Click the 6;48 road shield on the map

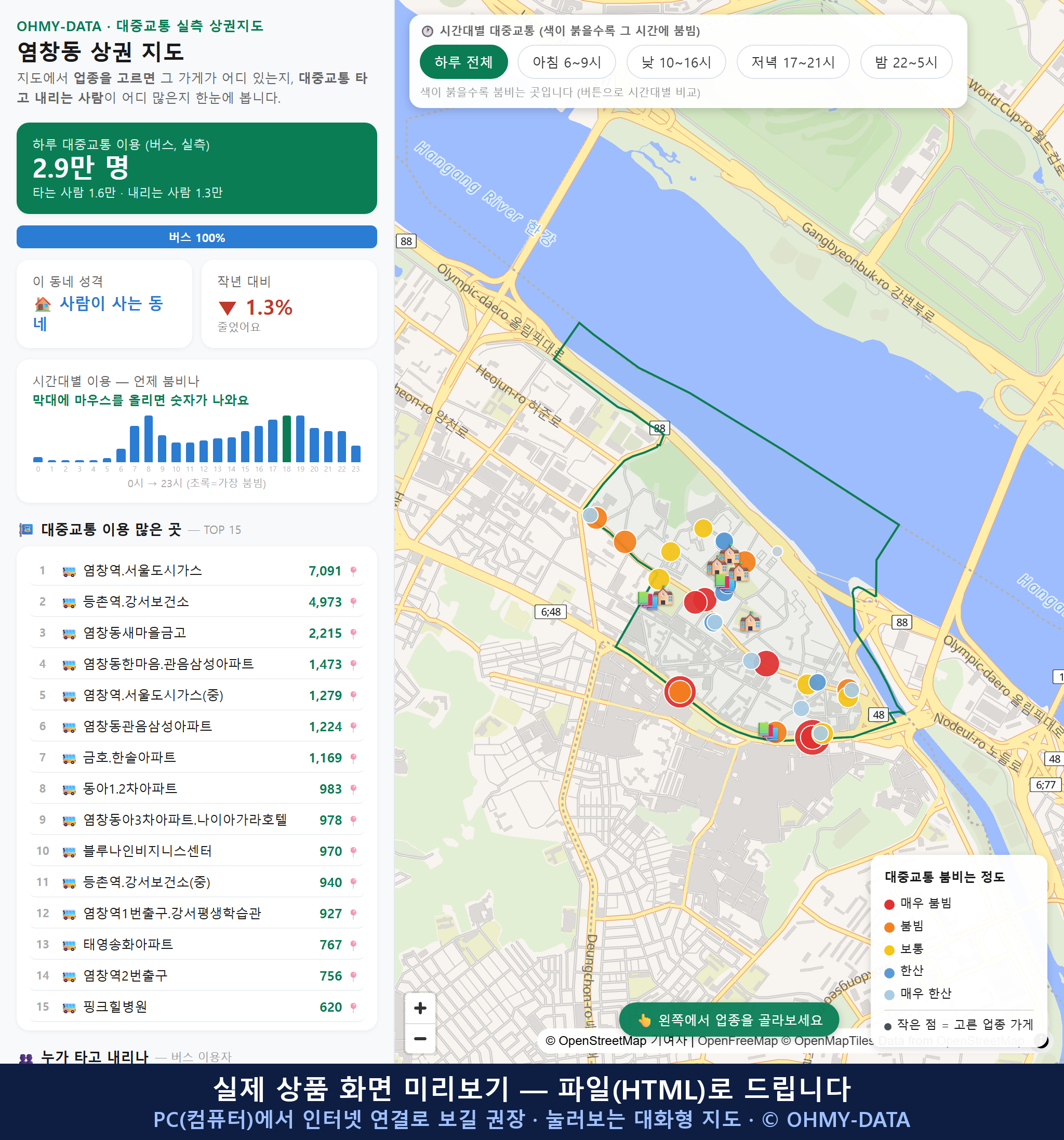551,612
